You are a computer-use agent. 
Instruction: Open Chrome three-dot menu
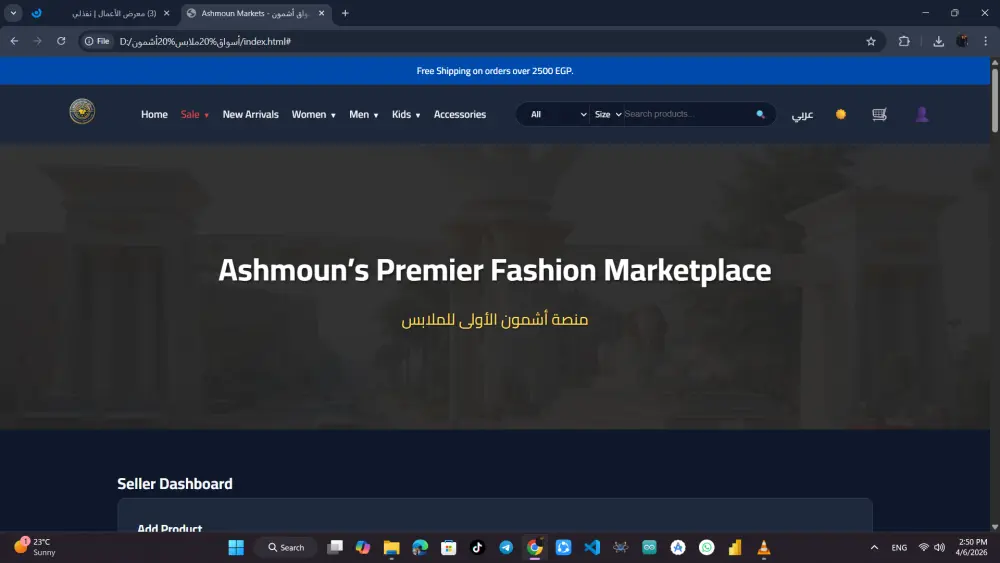coord(985,41)
